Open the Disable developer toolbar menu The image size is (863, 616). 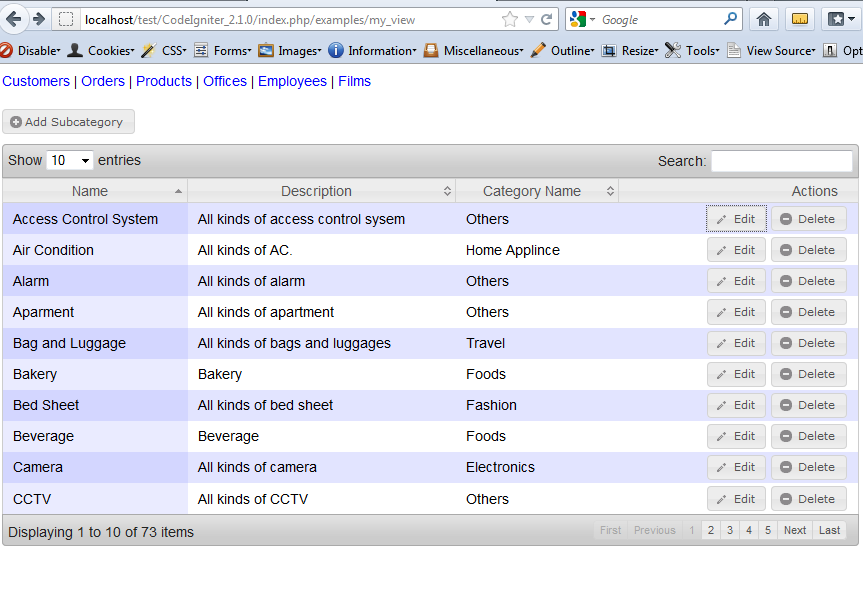tap(31, 51)
